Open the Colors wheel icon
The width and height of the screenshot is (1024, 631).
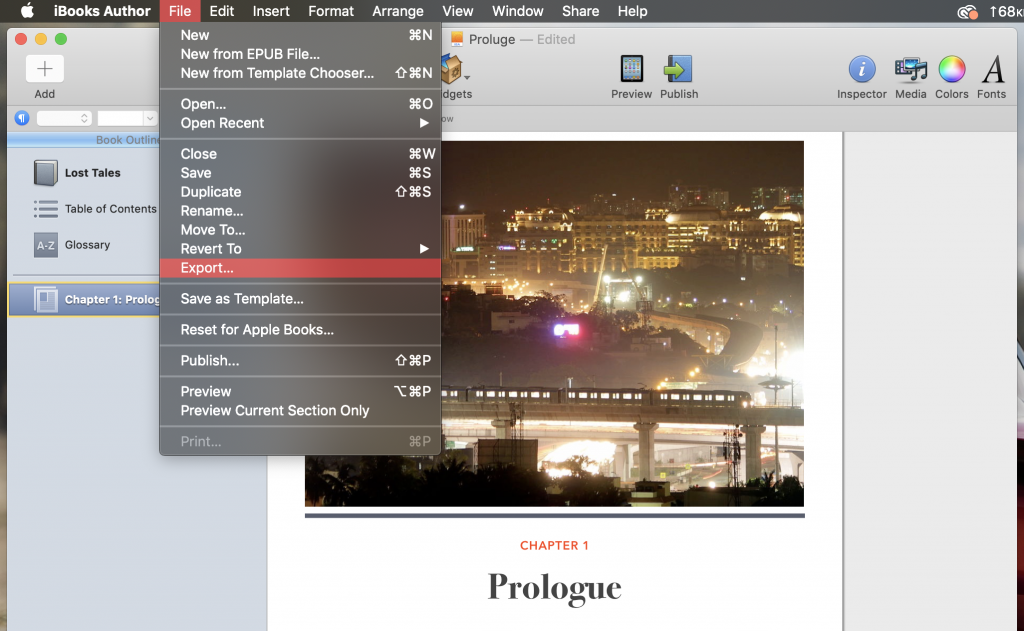click(952, 69)
